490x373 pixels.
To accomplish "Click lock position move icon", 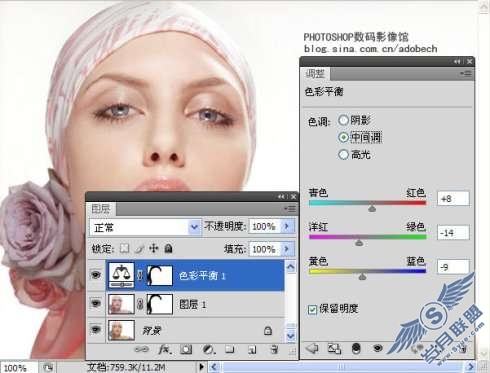I will [154, 248].
